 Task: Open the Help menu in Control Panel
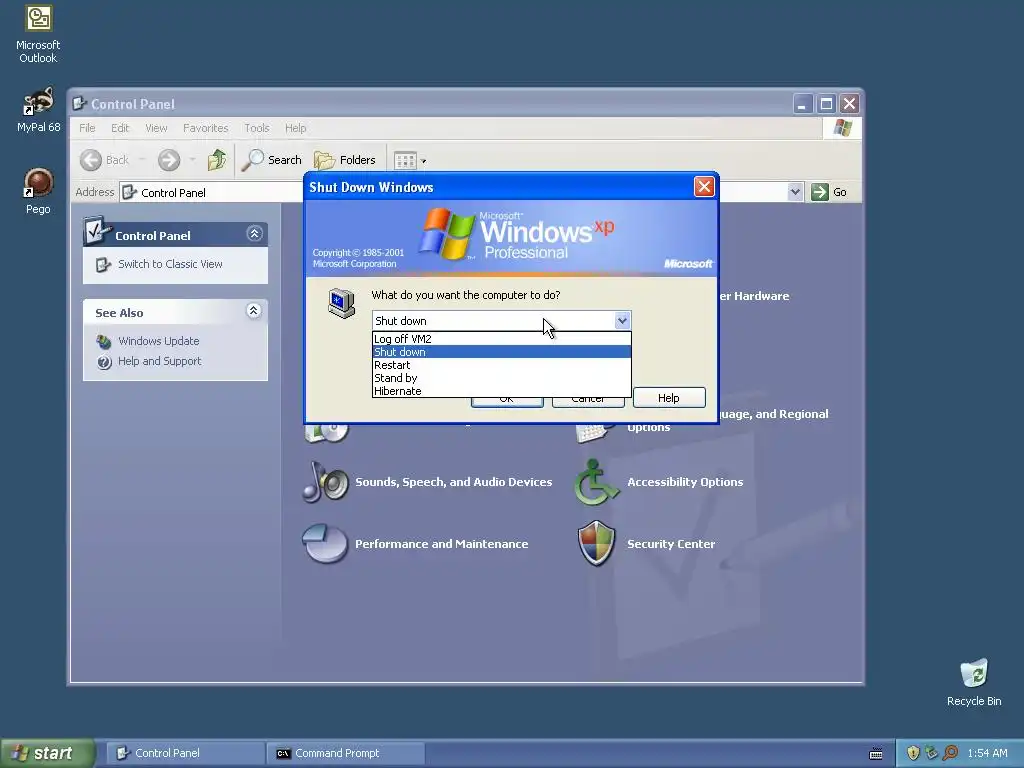(x=295, y=128)
